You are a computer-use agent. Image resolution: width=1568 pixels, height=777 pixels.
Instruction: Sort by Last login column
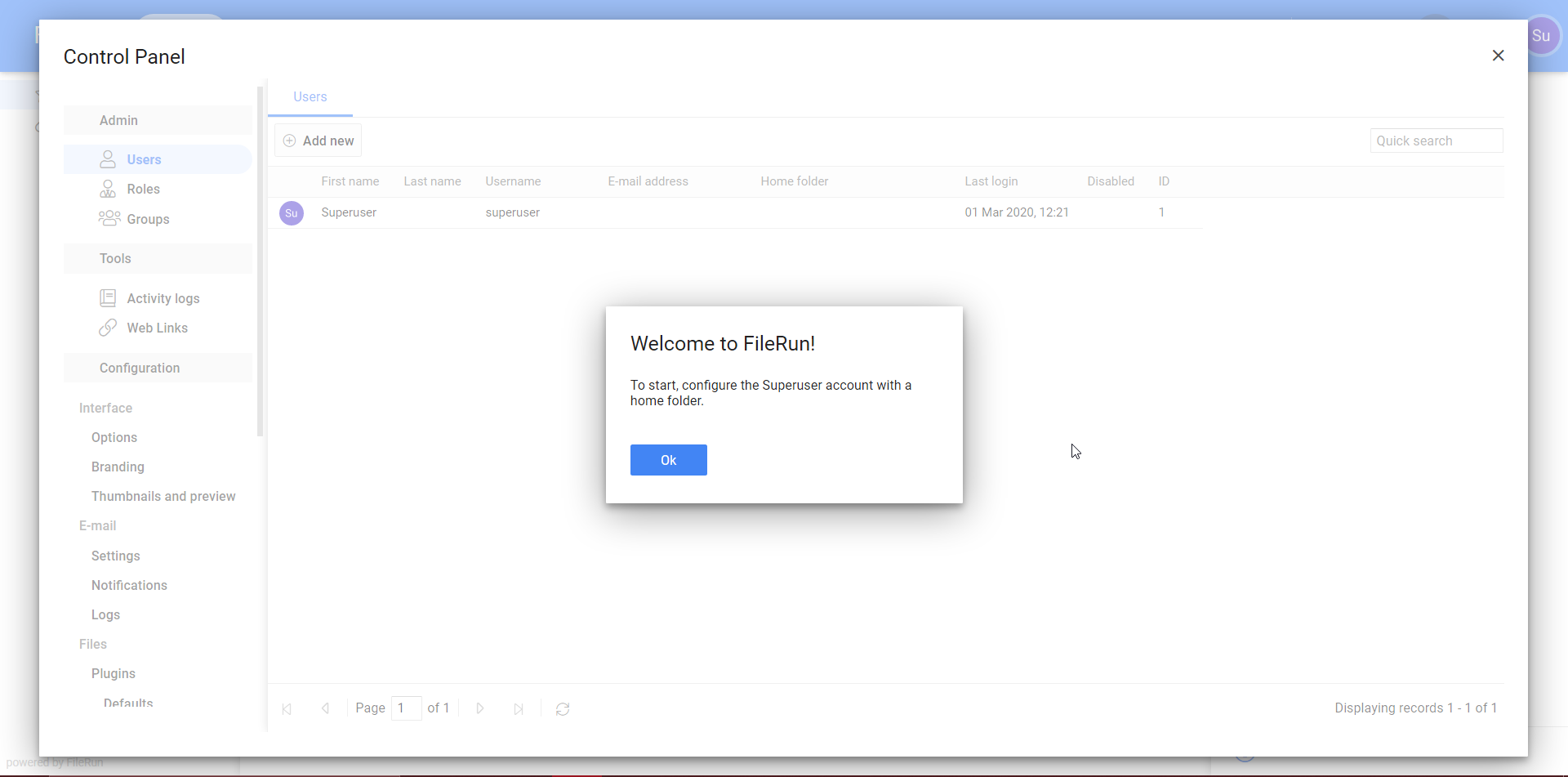pos(991,181)
